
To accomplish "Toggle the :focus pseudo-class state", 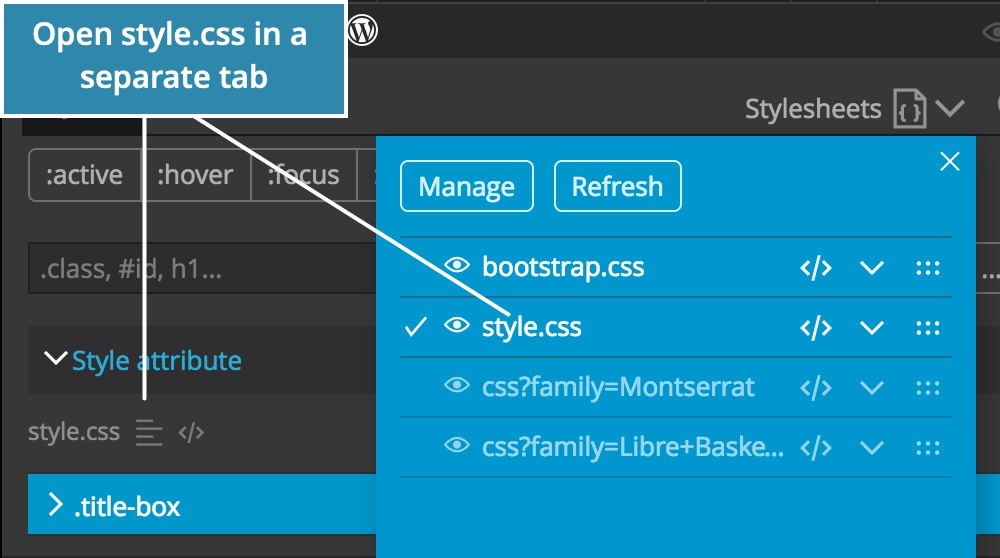I will [x=304, y=175].
